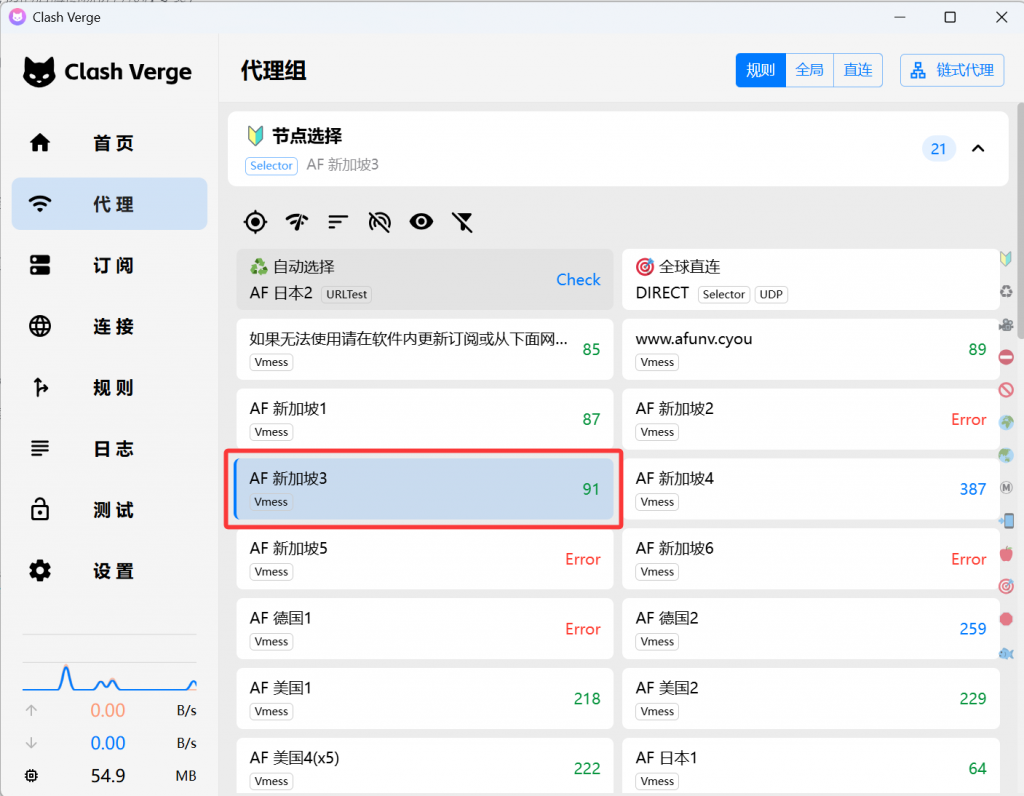Click the Selector tag under 节点选择

pos(271,166)
